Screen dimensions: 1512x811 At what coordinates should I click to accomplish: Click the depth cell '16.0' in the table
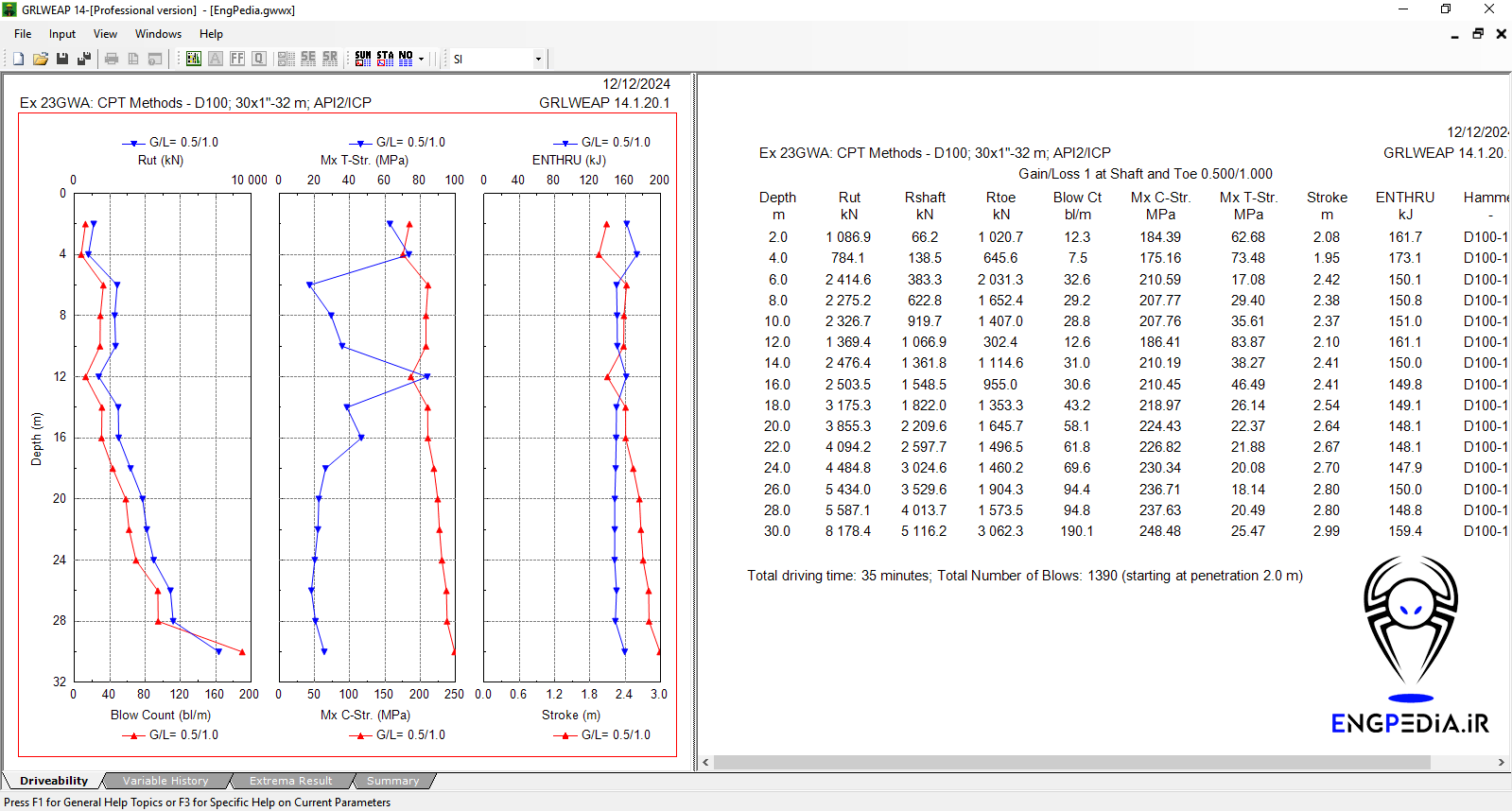point(777,385)
